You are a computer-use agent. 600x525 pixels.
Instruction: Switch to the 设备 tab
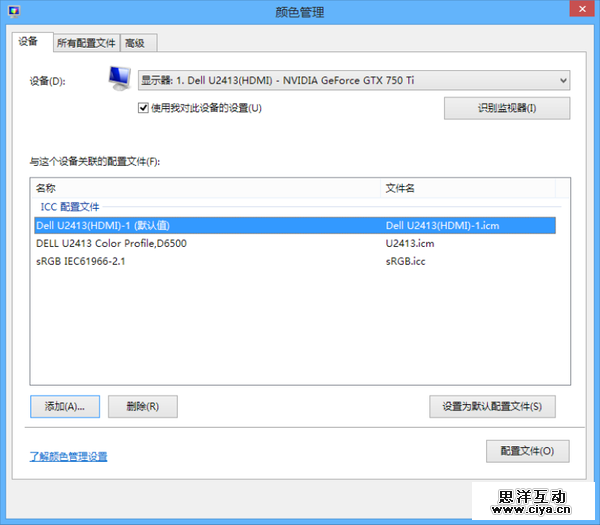28,42
